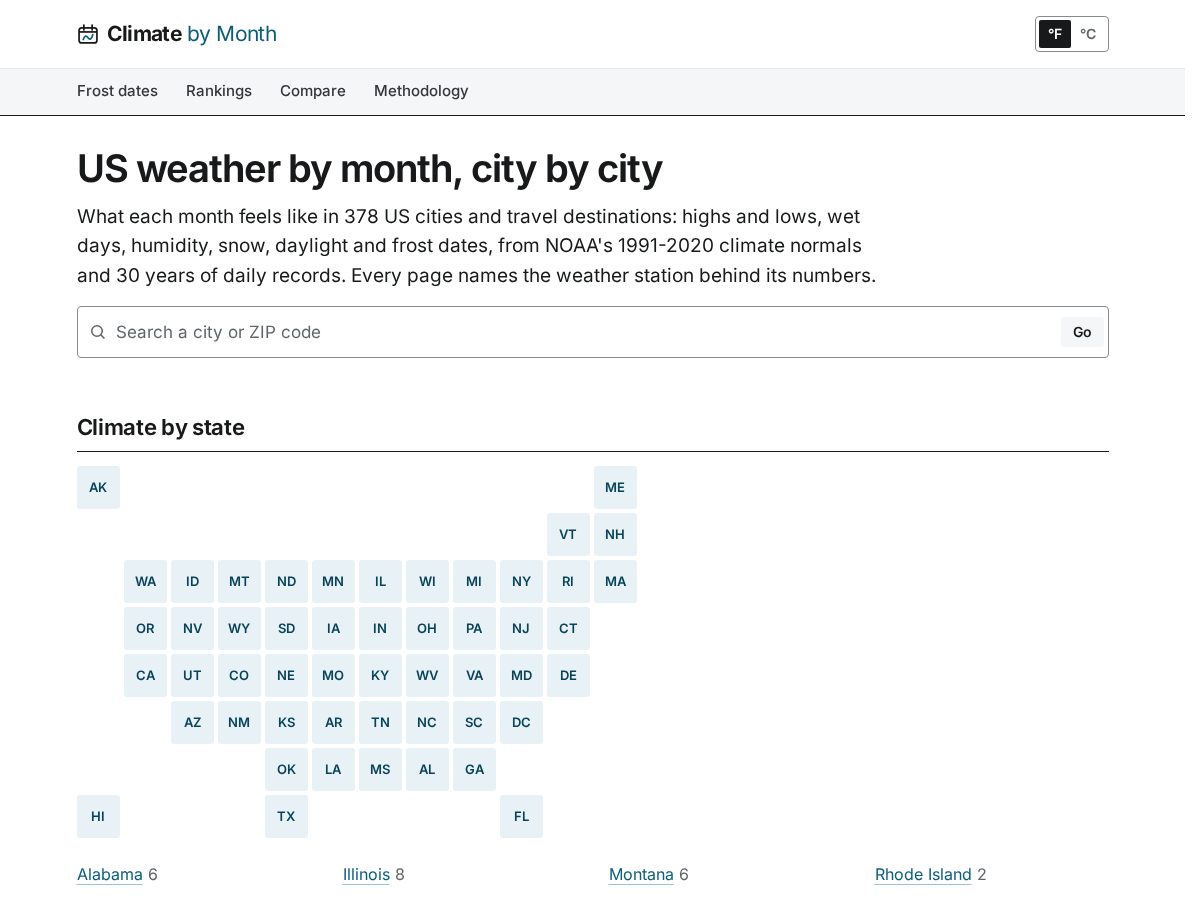Select the OK state tile
This screenshot has height=900, width=1200.
coord(286,770)
